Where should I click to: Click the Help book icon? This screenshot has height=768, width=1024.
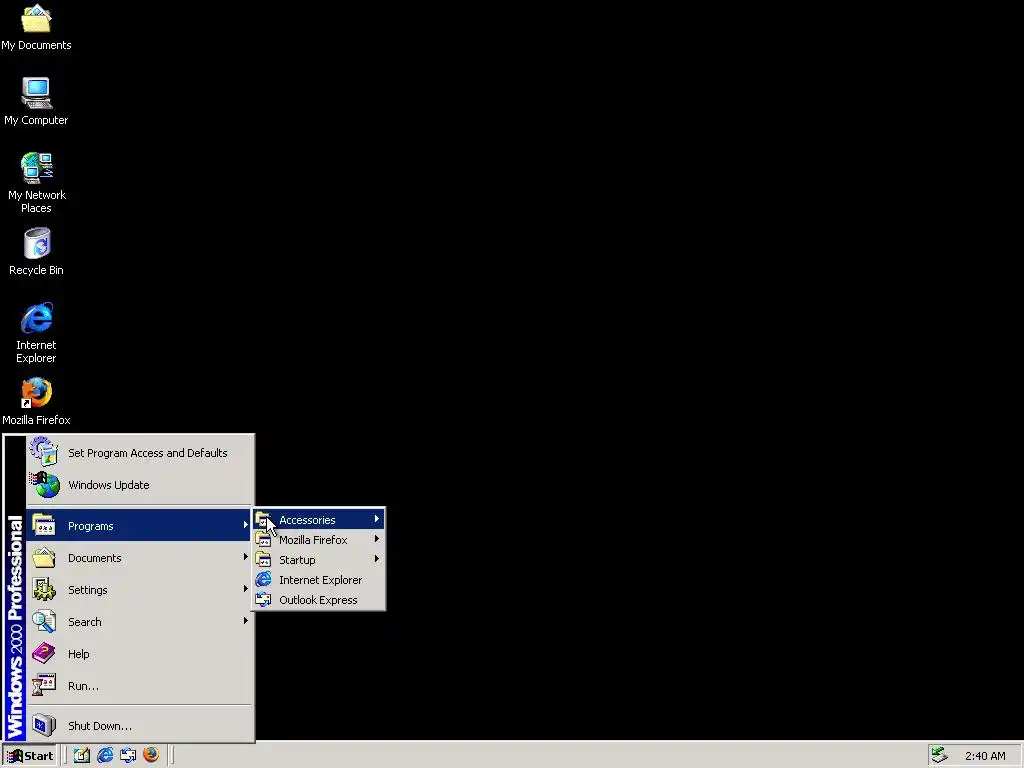44,653
